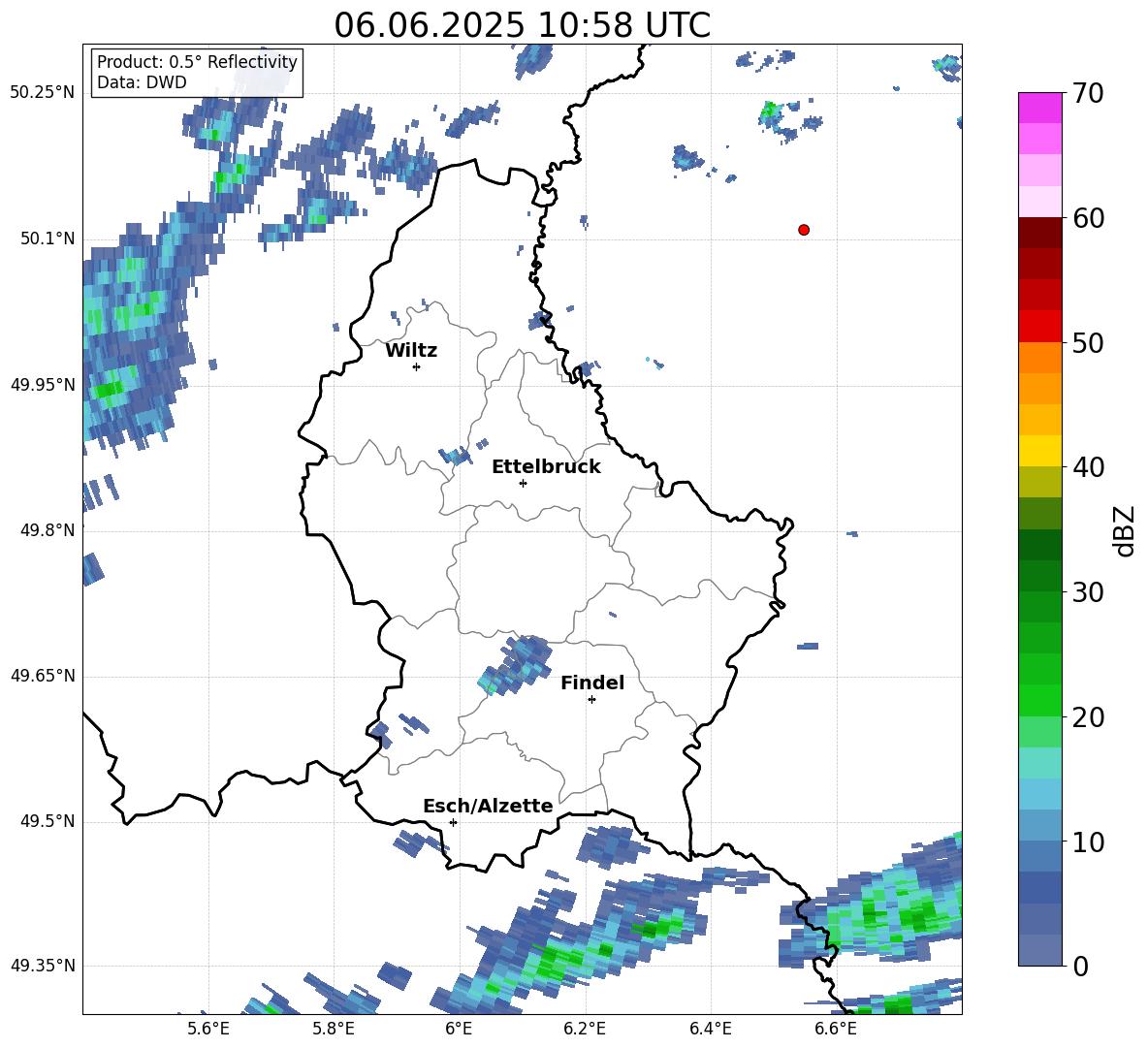Pick the yellow colorbar segment above 40

pyautogui.click(x=1039, y=451)
